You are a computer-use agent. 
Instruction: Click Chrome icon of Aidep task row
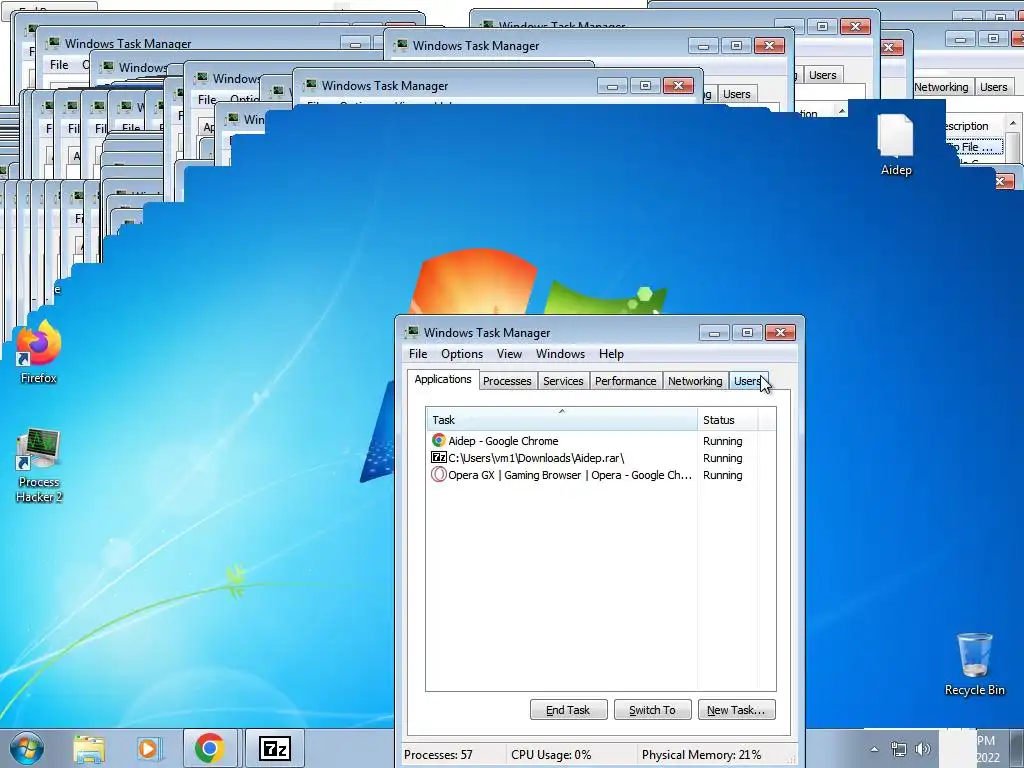[438, 441]
